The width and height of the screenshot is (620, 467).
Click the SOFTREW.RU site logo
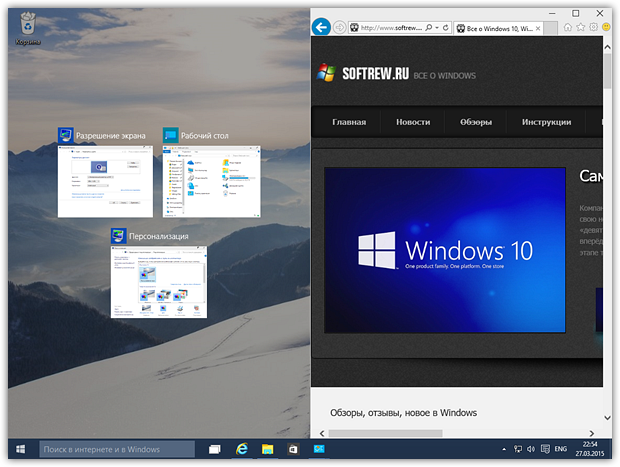pos(363,73)
